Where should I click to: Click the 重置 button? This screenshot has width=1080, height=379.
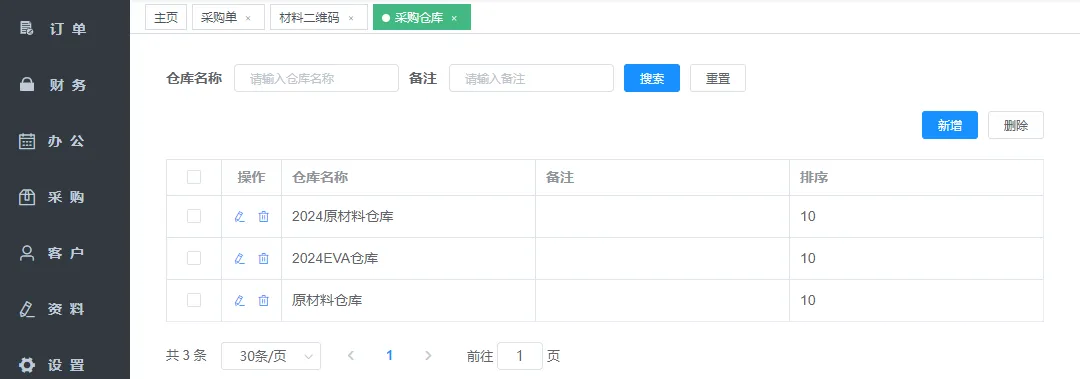718,78
